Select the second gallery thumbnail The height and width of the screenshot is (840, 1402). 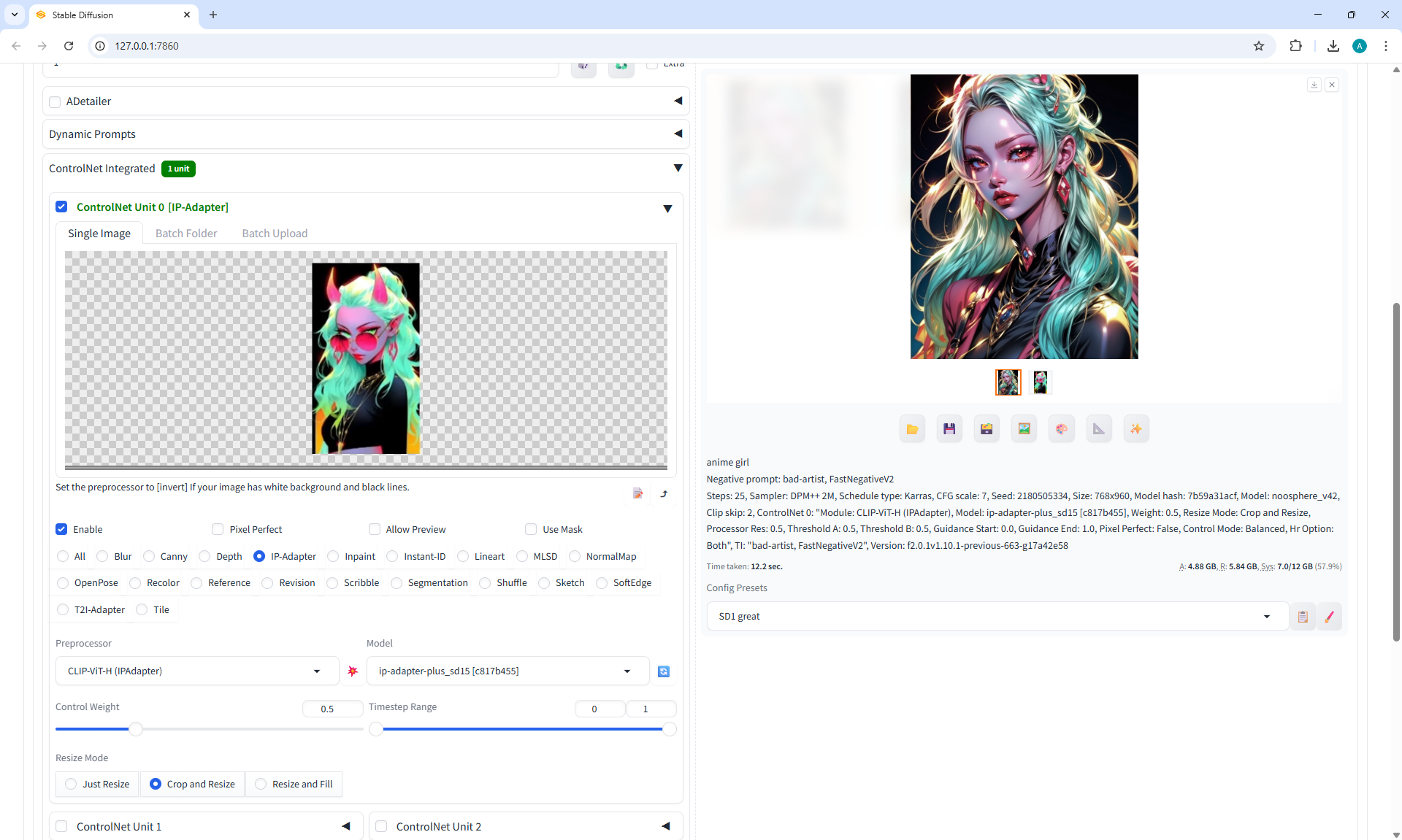1041,382
